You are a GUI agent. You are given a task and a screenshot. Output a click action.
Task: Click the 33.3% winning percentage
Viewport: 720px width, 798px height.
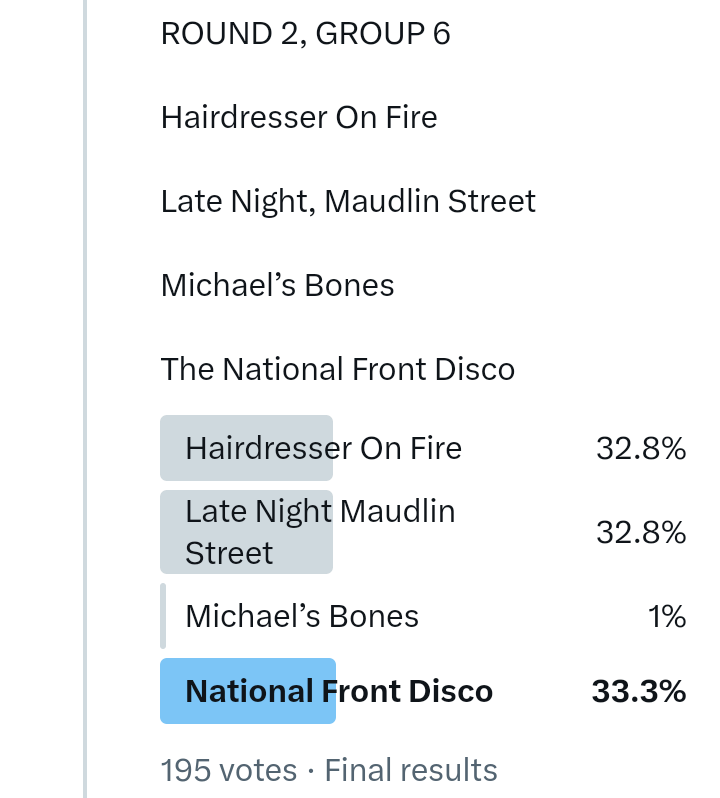click(x=639, y=691)
